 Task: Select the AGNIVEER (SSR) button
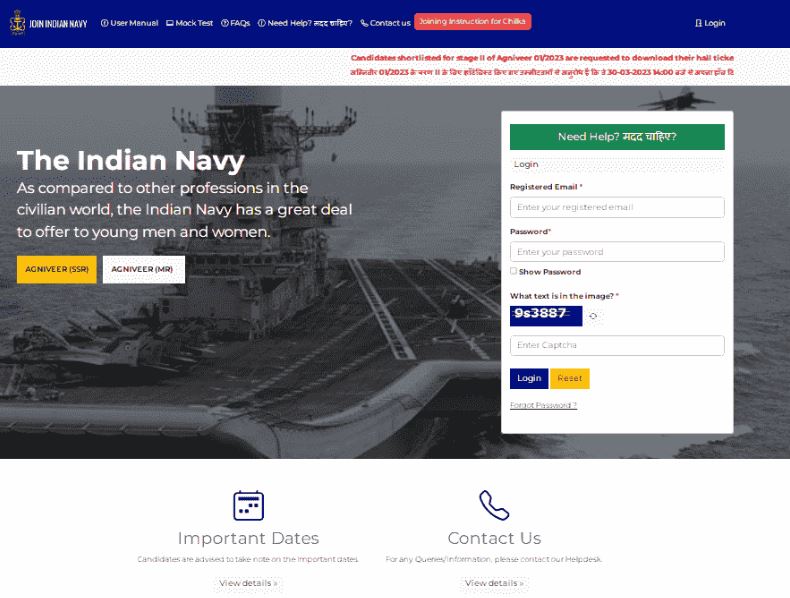click(57, 270)
